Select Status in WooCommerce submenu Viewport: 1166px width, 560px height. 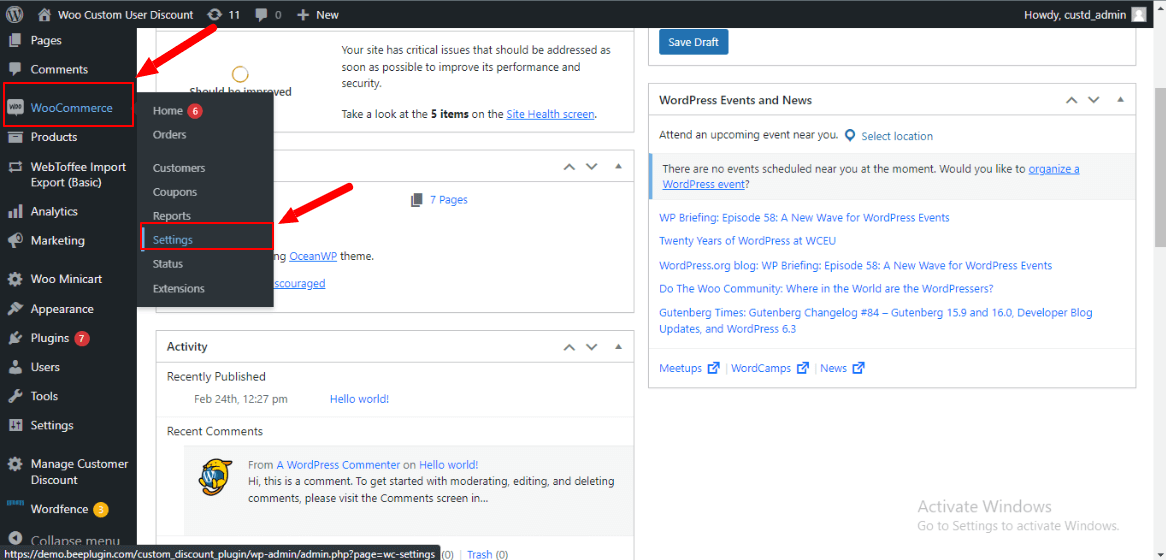[167, 264]
